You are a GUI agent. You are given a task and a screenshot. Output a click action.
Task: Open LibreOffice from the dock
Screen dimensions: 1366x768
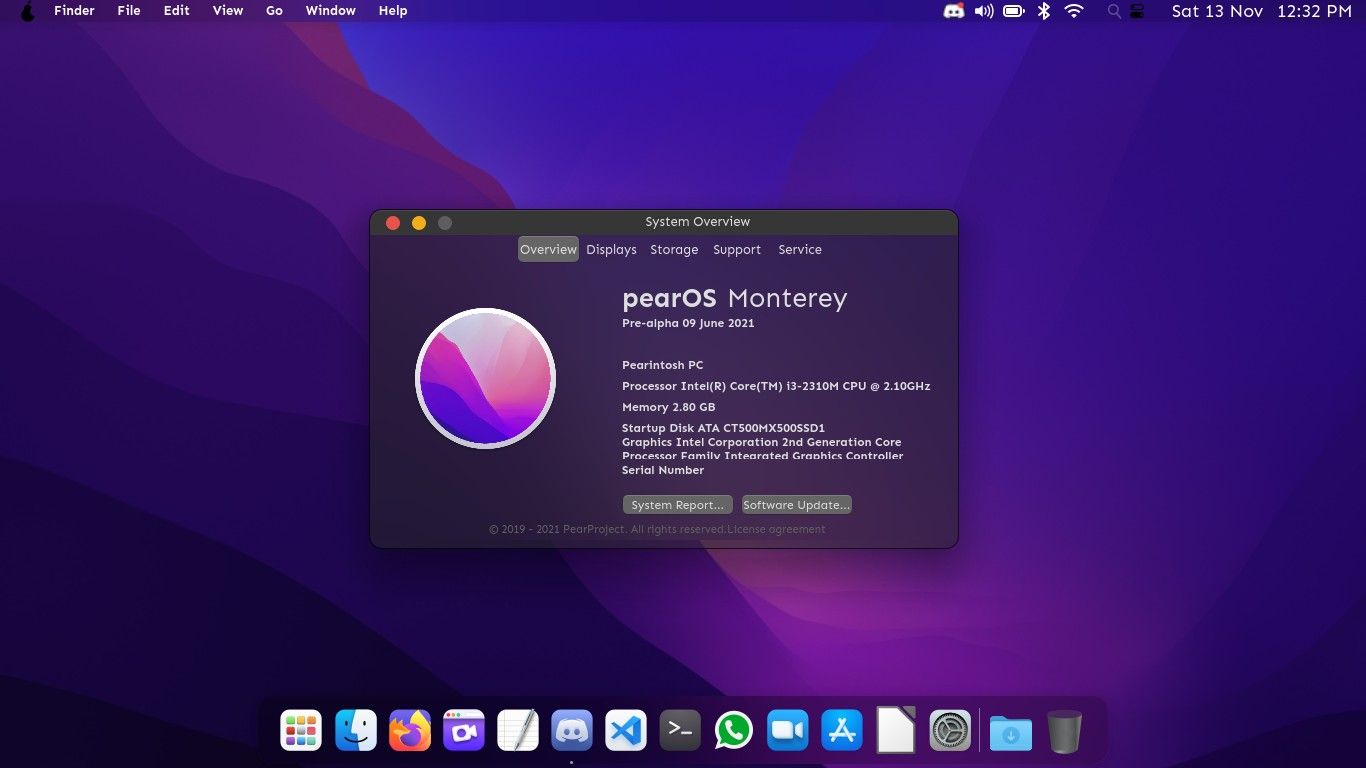895,730
